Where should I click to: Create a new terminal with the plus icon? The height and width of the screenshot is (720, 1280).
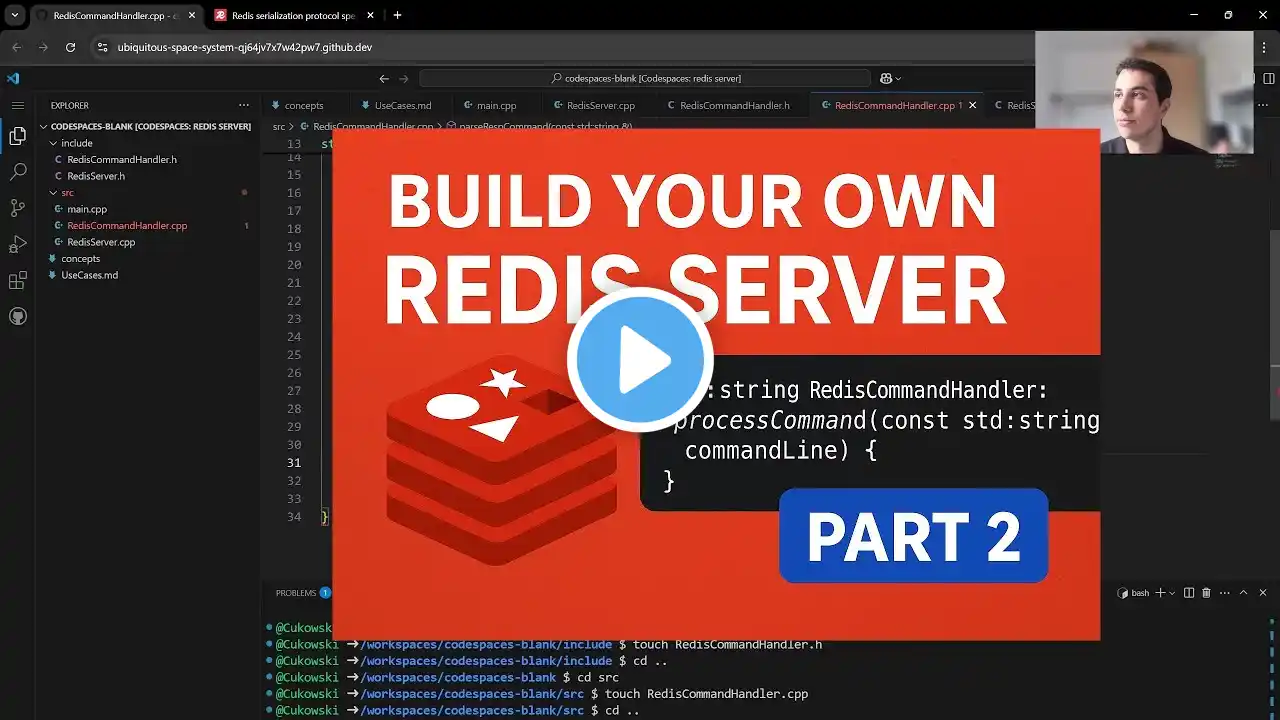pyautogui.click(x=1160, y=593)
